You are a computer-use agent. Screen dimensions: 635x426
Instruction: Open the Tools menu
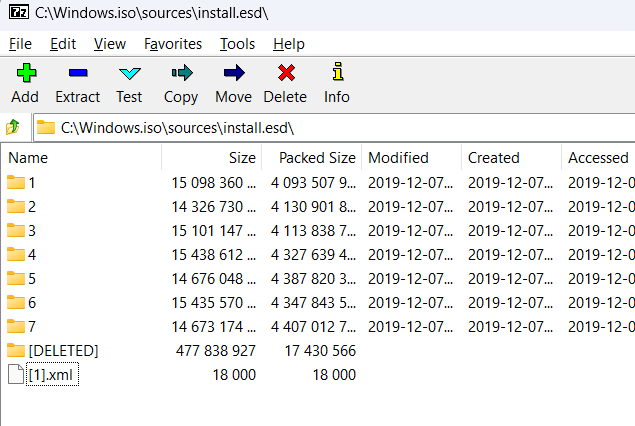click(237, 44)
